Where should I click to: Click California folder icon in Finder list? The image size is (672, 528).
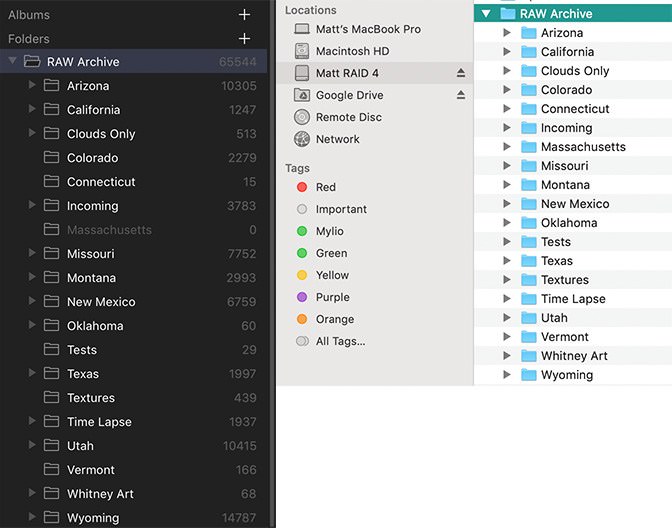[529, 52]
